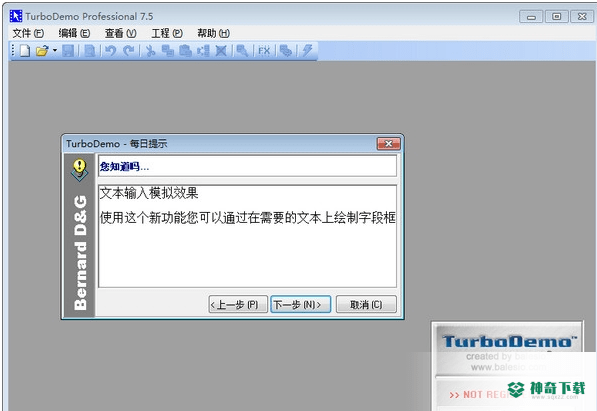
Task: Copy with the duplicate pages toolbar icon
Action: 168,51
